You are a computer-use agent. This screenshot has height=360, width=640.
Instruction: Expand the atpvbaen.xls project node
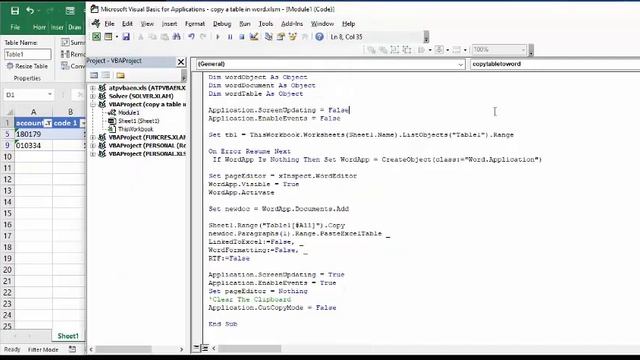pyautogui.click(x=93, y=88)
